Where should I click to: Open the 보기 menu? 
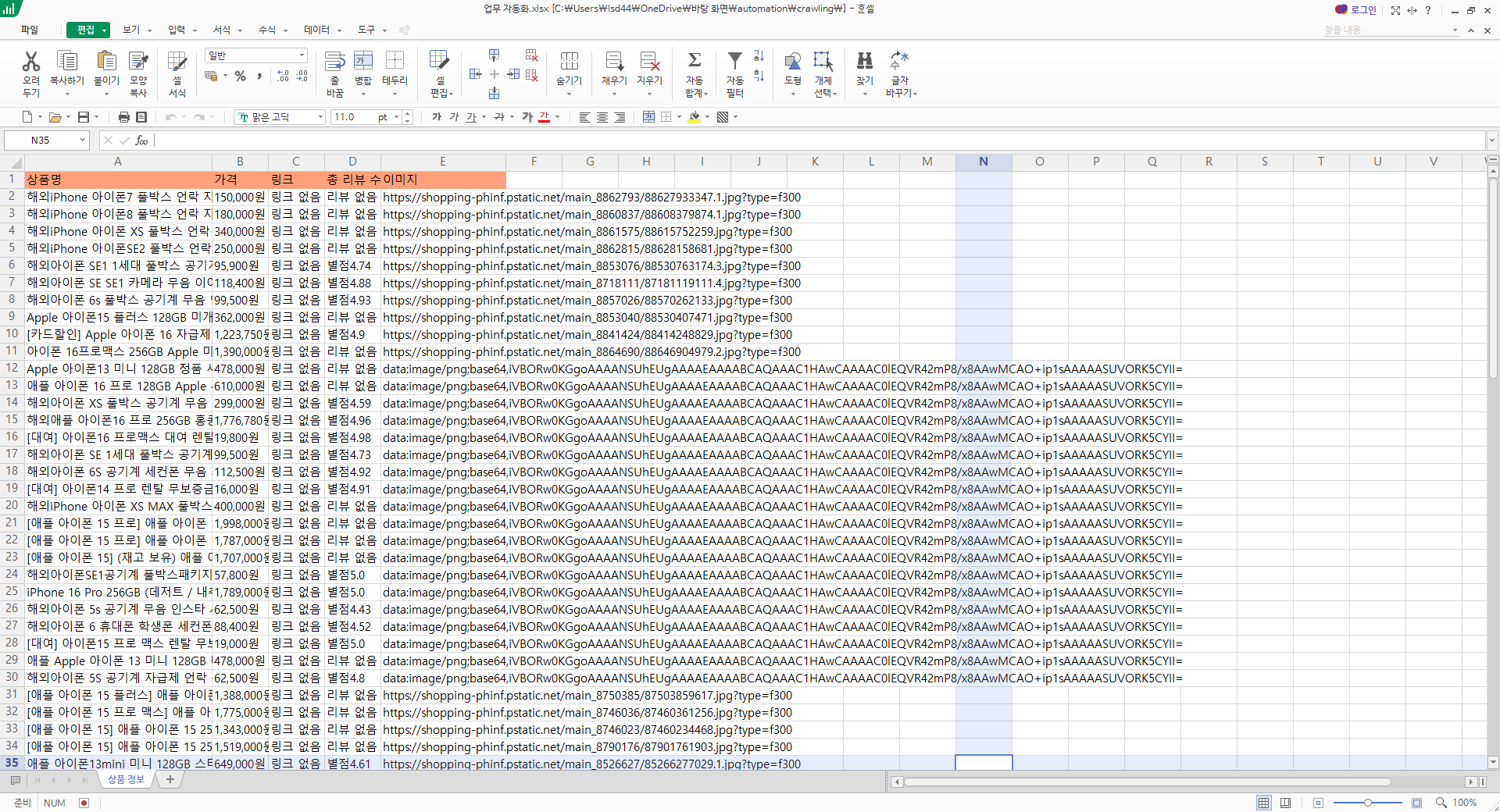click(131, 30)
